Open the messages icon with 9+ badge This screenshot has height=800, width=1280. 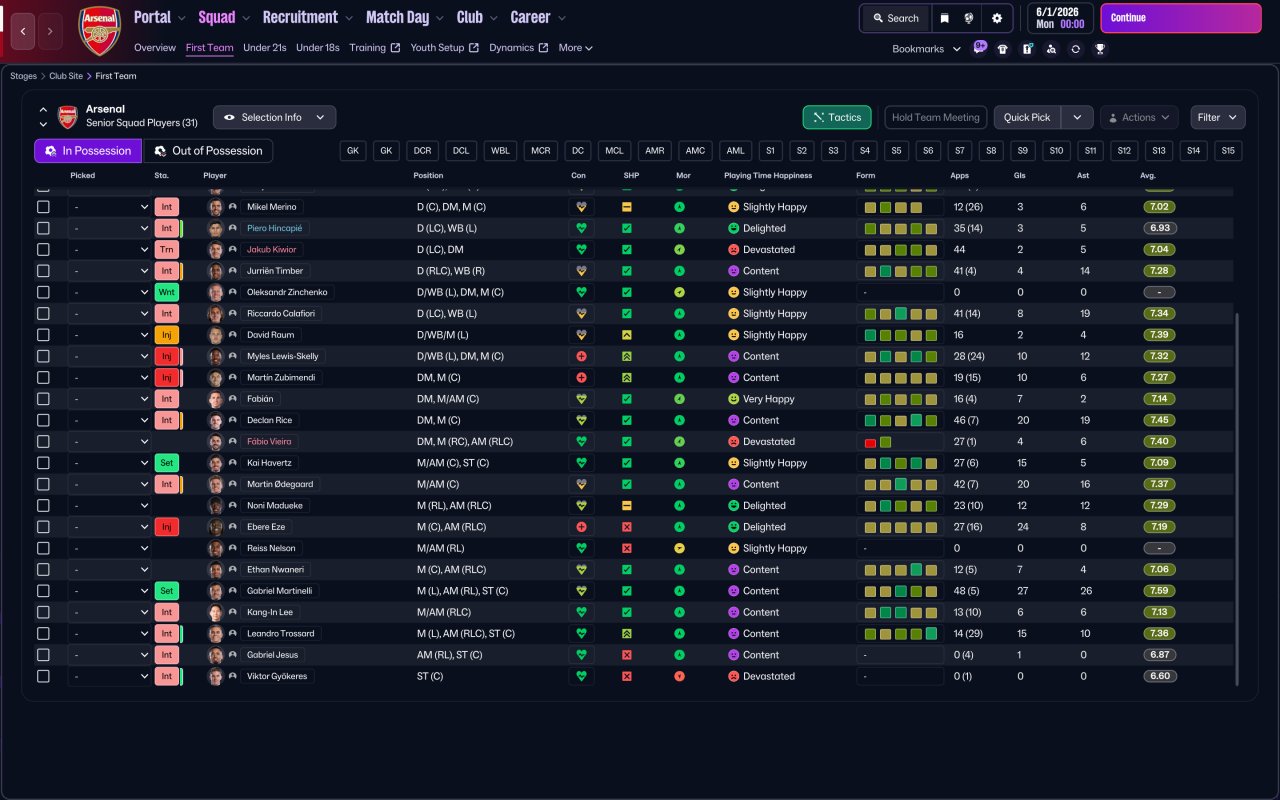pos(979,47)
